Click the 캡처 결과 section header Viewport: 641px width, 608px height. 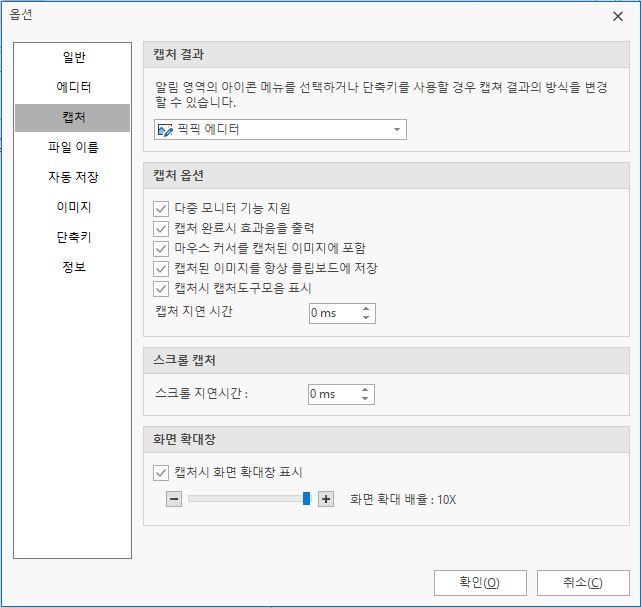(x=386, y=54)
